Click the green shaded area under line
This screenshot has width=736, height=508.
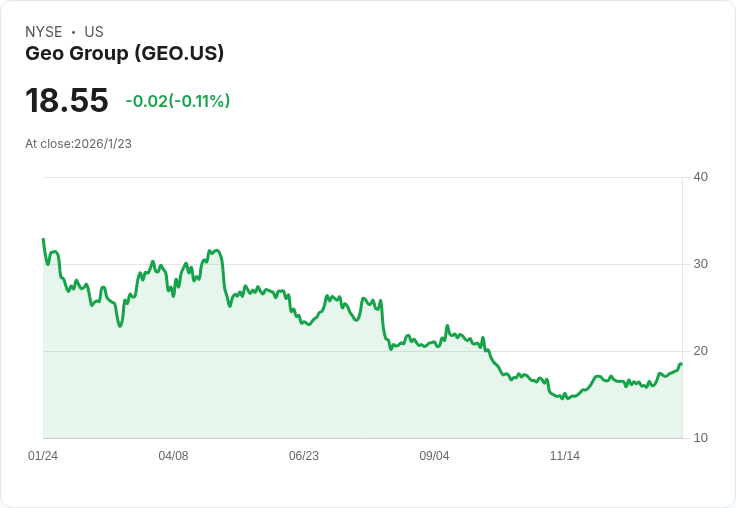tap(300, 390)
